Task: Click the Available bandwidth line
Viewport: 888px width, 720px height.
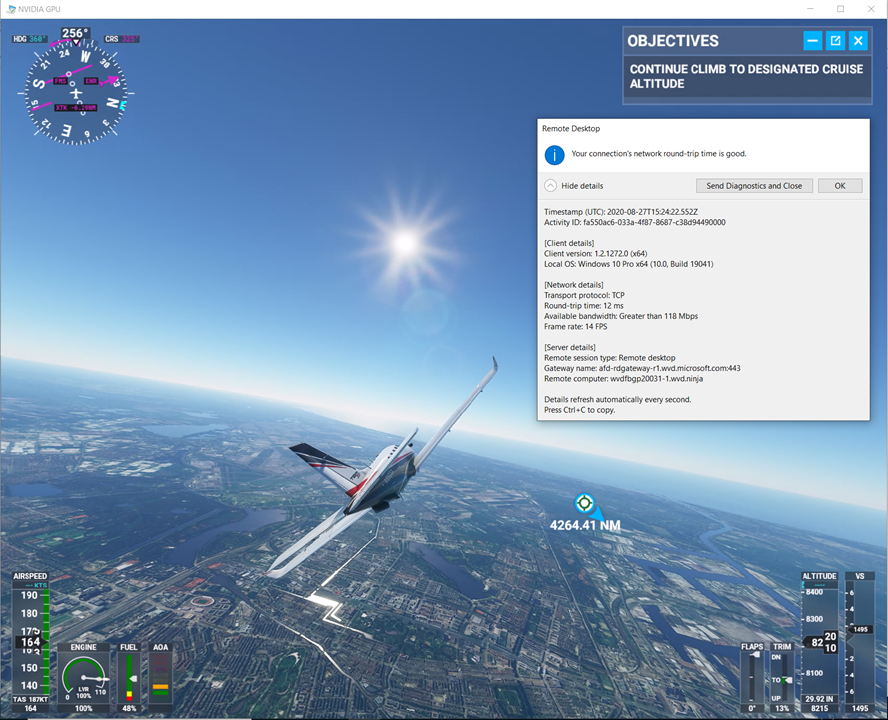Action: click(x=621, y=316)
